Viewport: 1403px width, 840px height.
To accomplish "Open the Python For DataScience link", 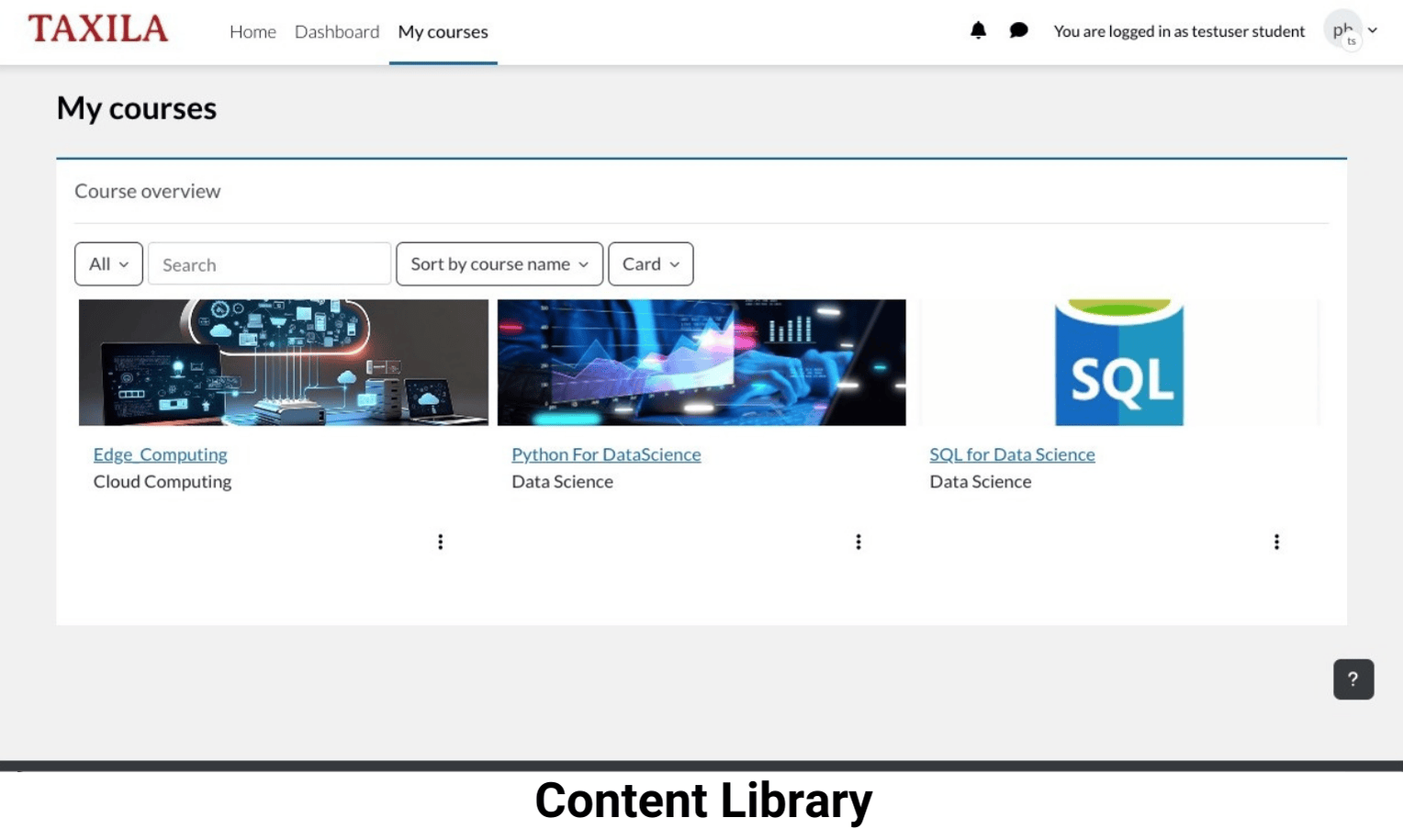I will (x=606, y=454).
